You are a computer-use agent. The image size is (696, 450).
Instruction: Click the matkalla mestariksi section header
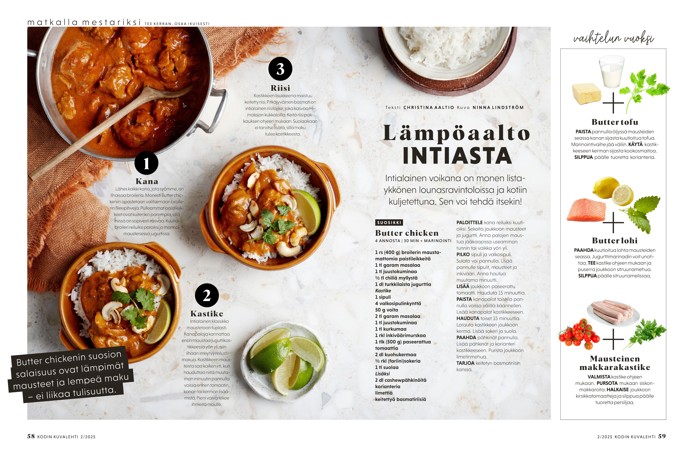(84, 22)
